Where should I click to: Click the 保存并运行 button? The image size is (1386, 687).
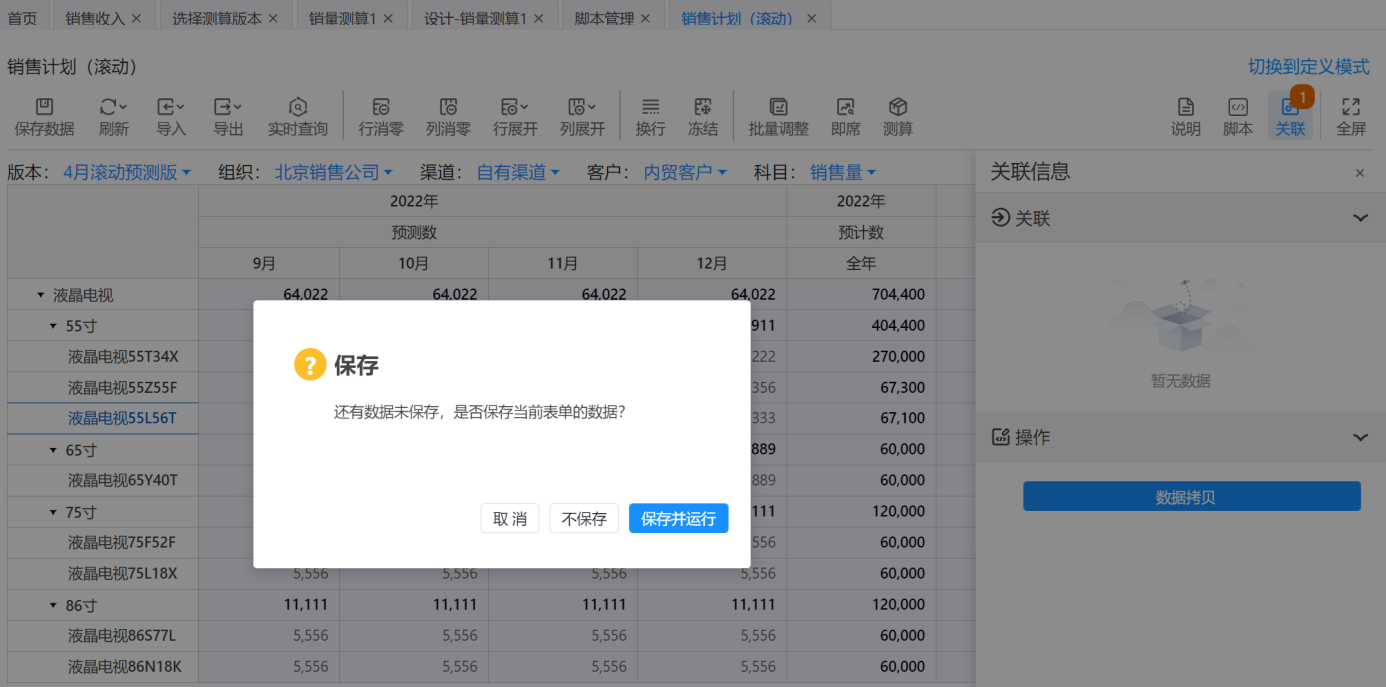pos(678,519)
